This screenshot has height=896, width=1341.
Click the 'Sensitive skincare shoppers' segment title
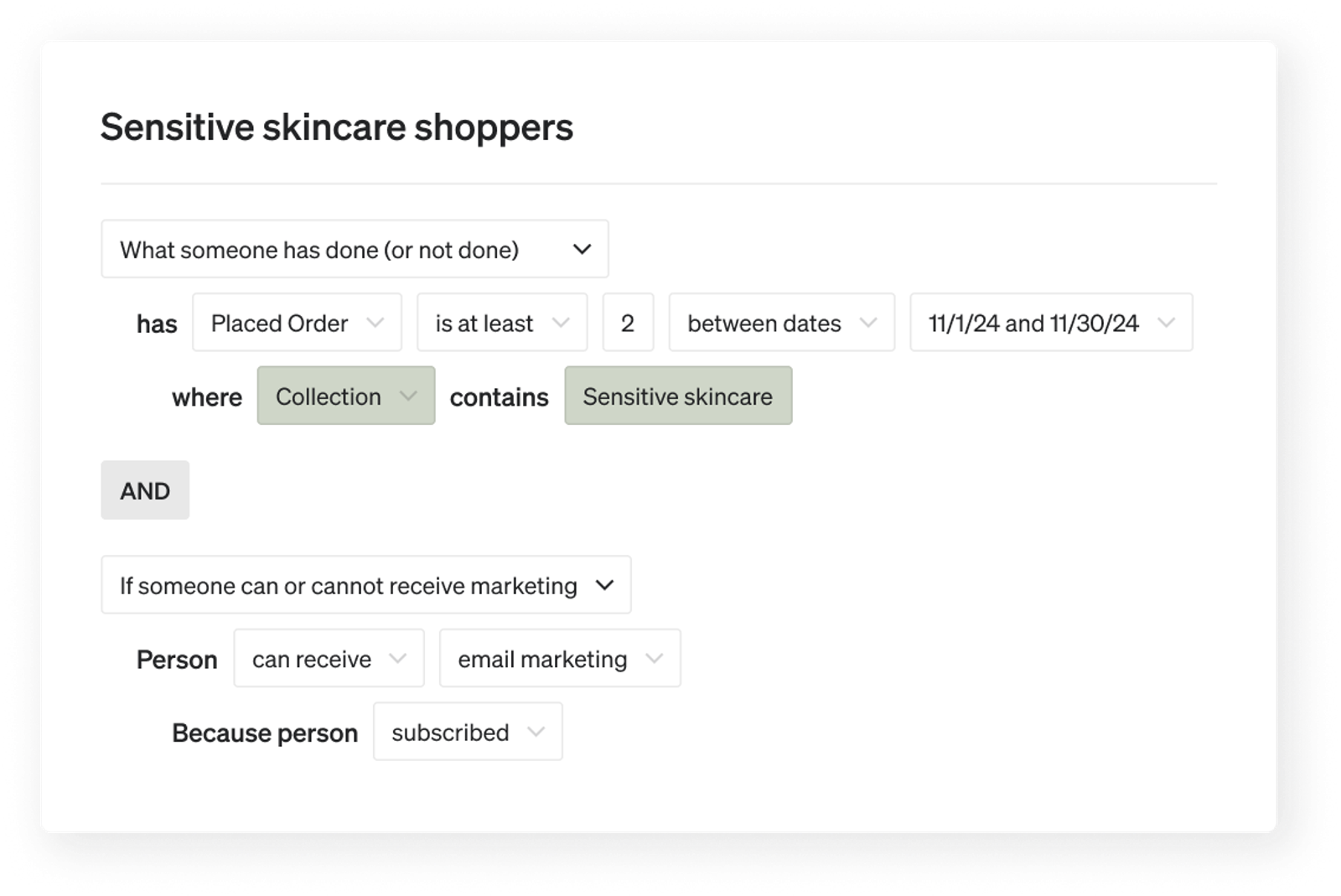(337, 127)
